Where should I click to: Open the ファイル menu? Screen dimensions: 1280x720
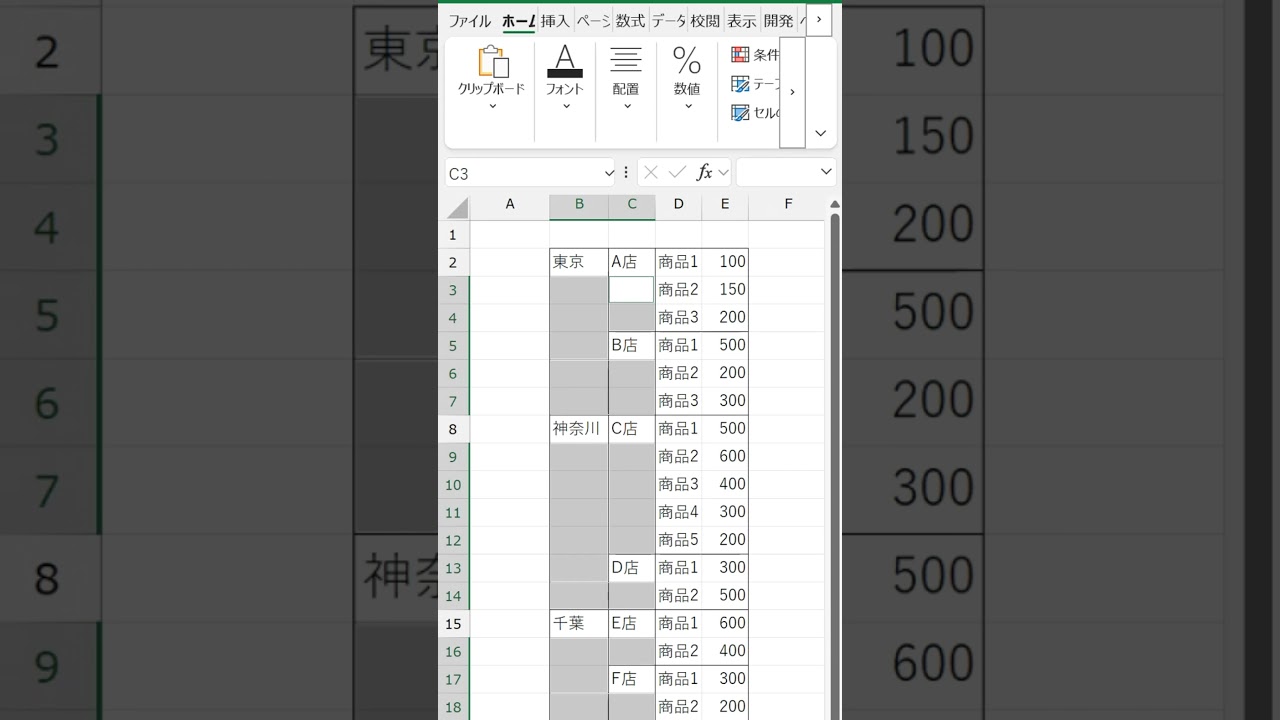(469, 21)
